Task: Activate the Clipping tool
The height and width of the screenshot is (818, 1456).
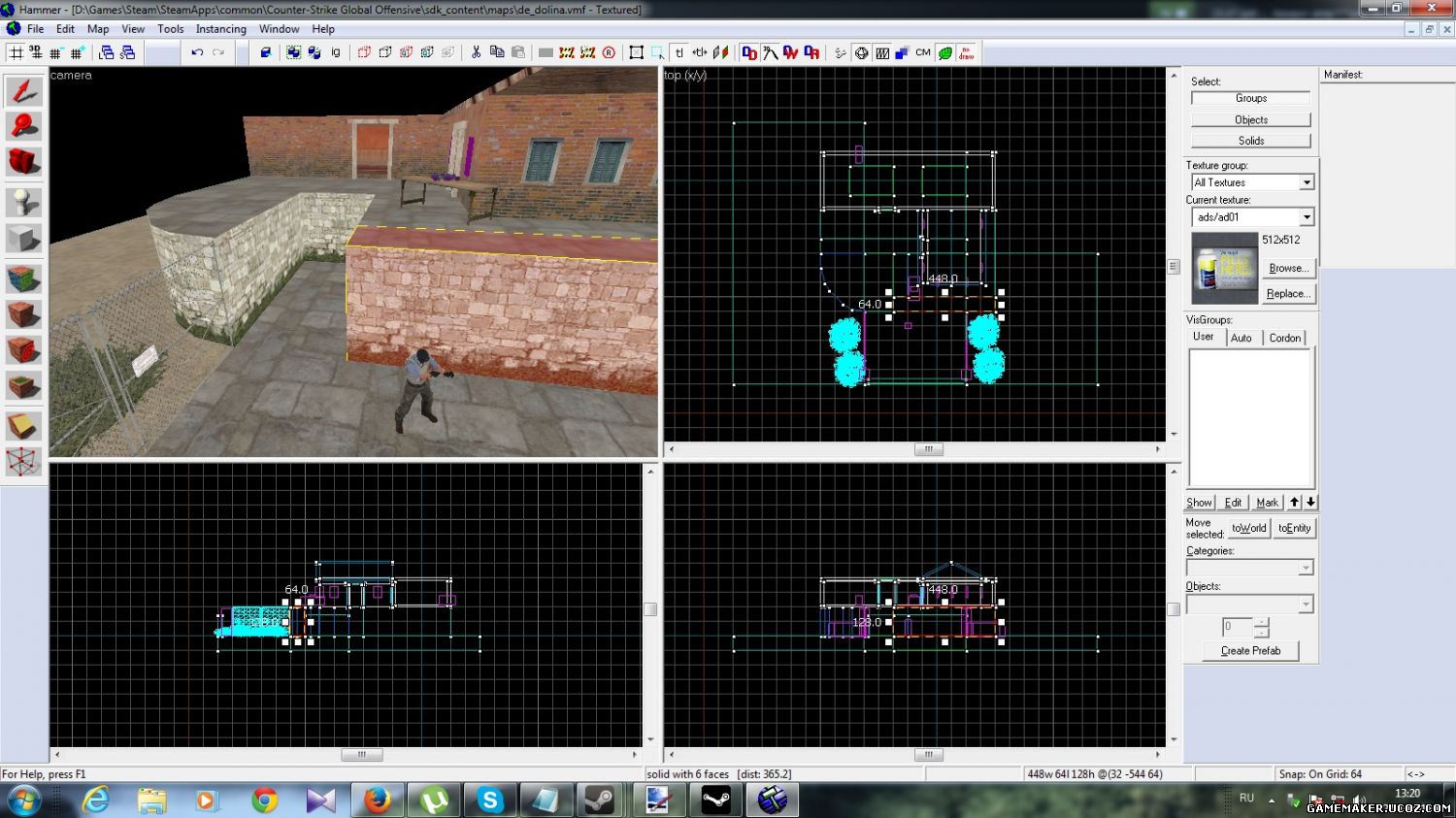Action: (23, 426)
